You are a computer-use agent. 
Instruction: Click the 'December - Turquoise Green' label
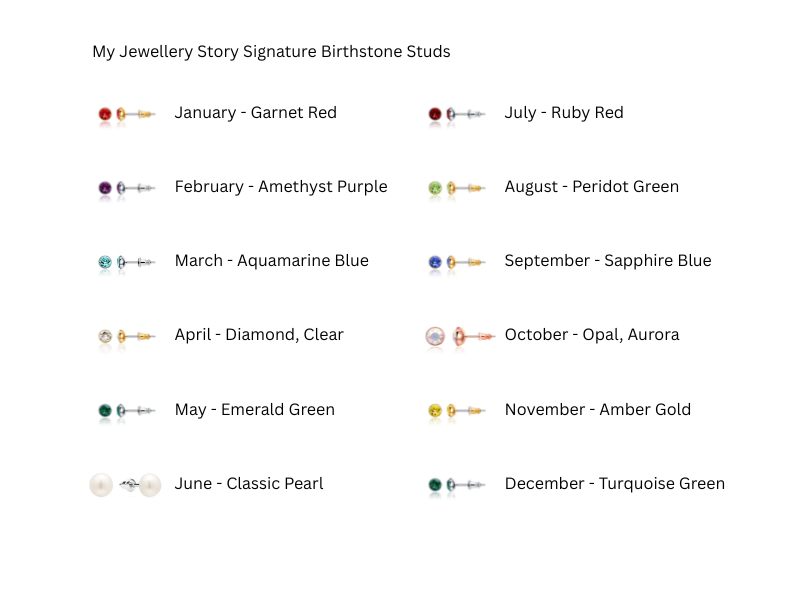click(x=614, y=484)
